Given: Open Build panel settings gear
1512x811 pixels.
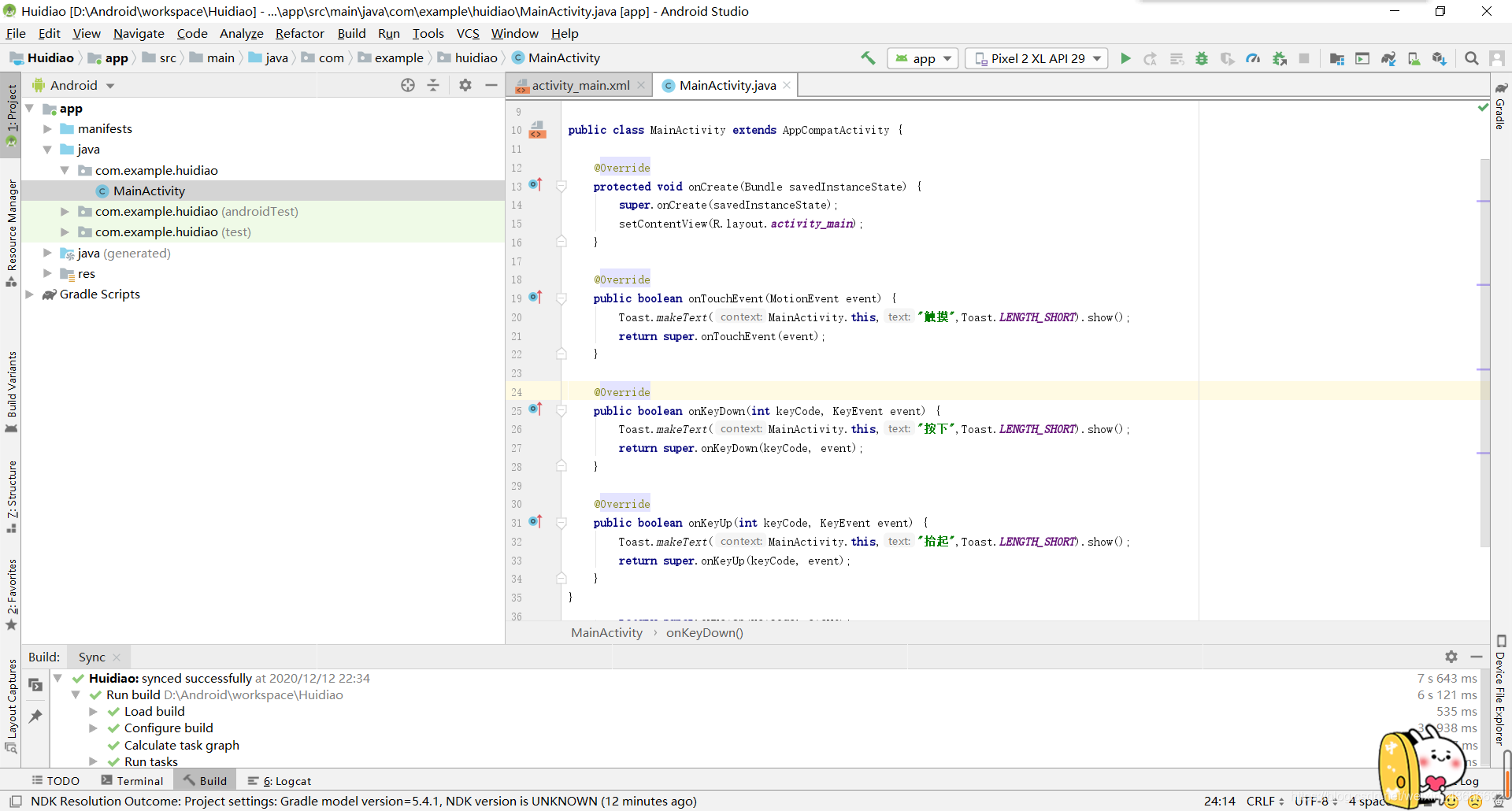Looking at the screenshot, I should click(x=1451, y=657).
